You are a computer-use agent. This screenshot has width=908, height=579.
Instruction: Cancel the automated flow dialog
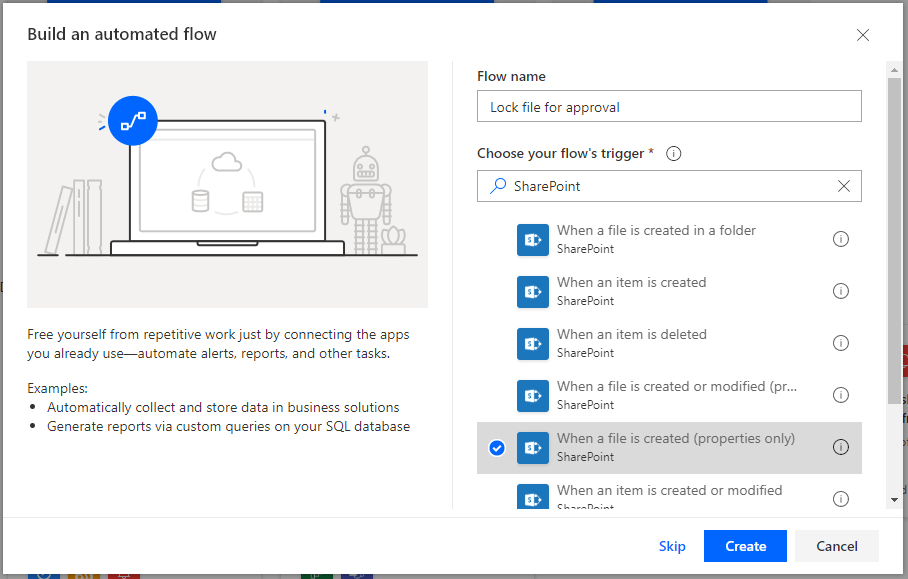(836, 546)
